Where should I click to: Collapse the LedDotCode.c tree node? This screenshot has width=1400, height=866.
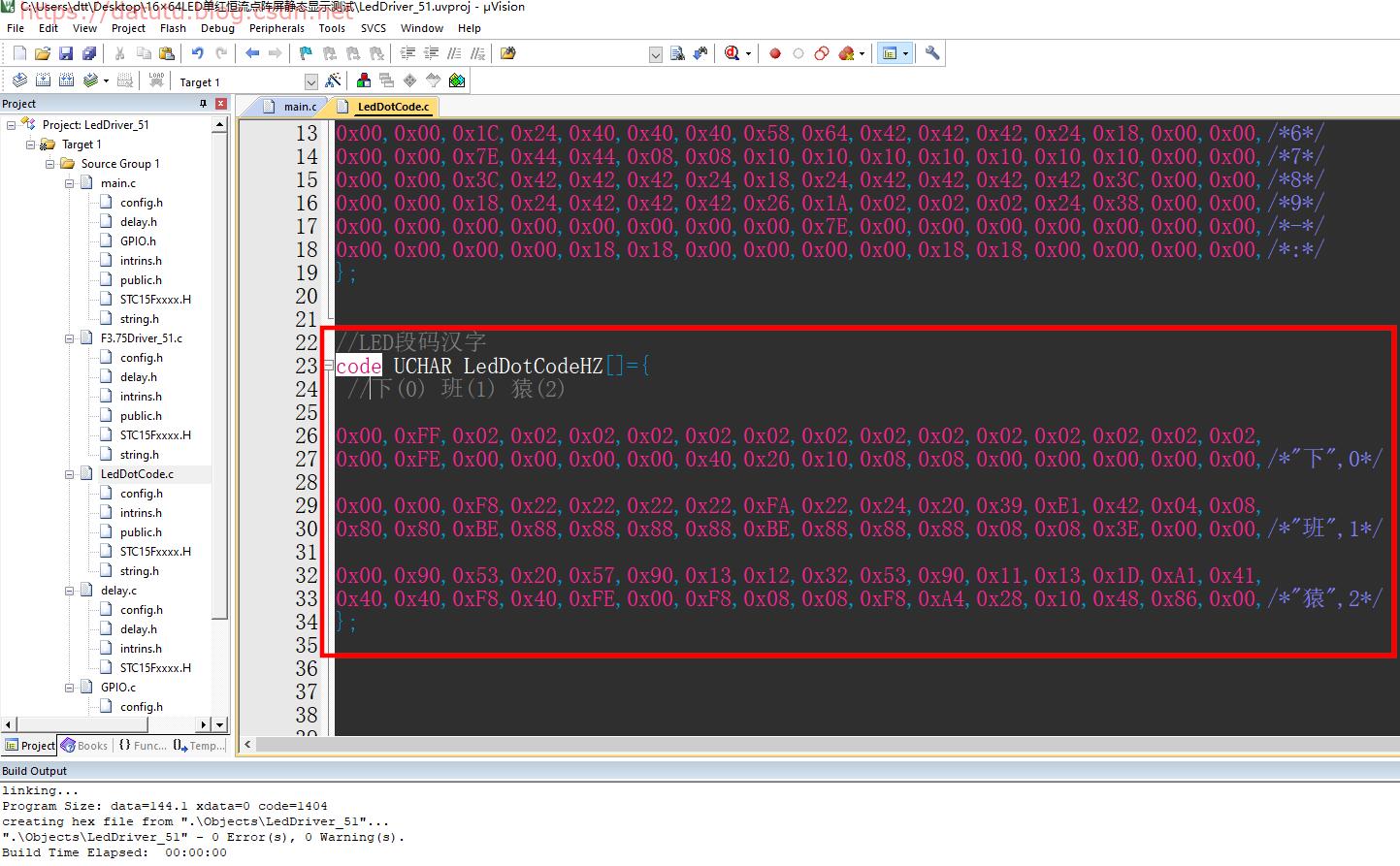pyautogui.click(x=70, y=474)
